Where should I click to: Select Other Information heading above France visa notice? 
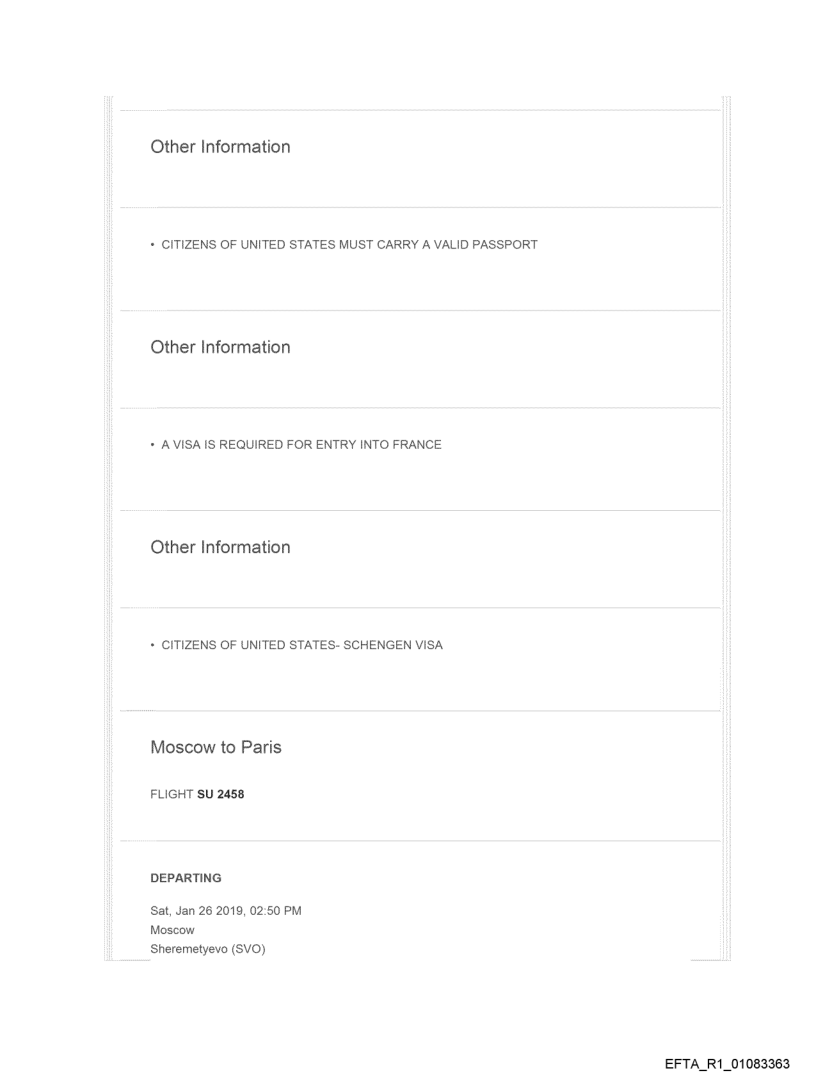(220, 348)
